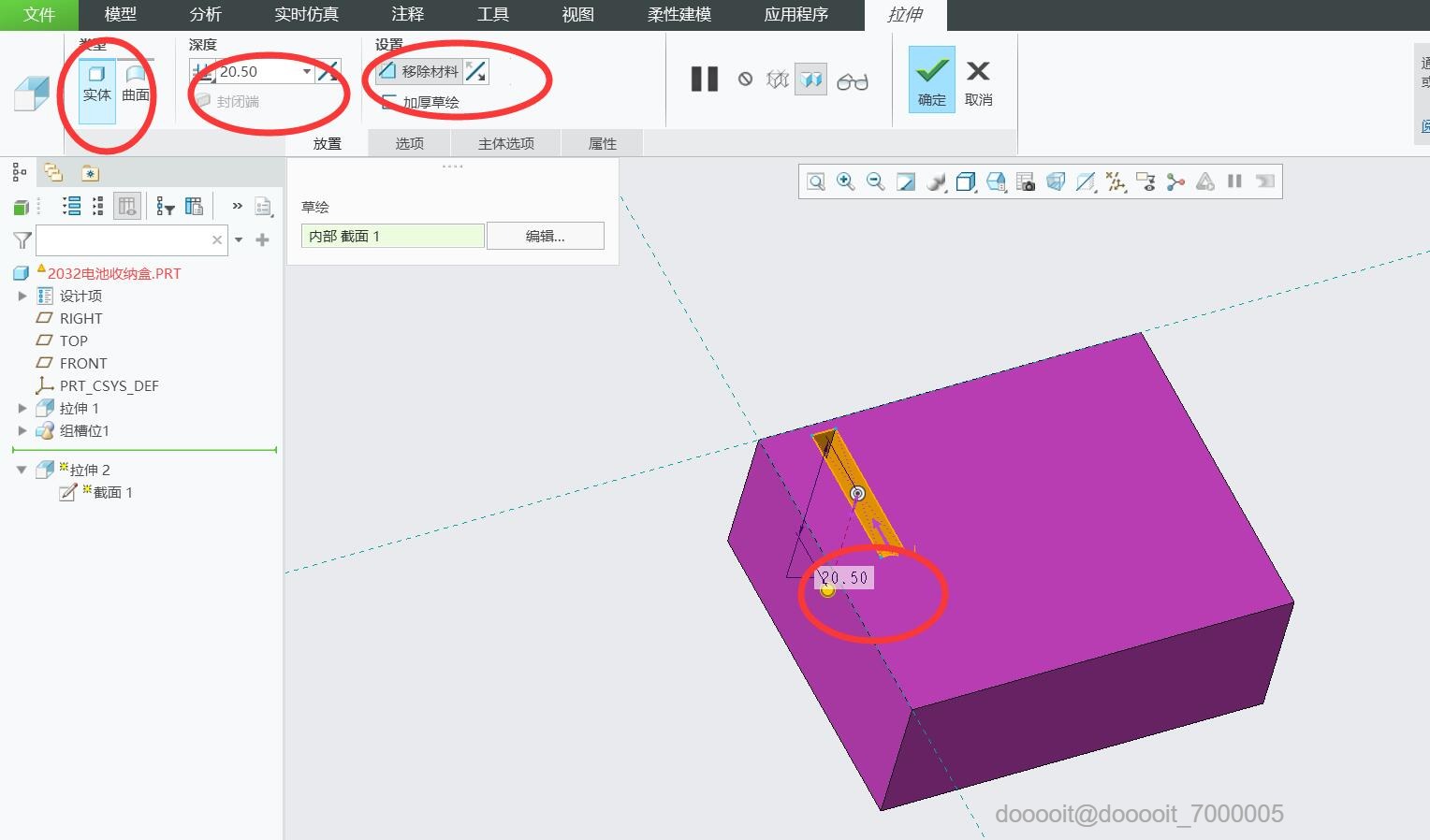Screen dimensions: 1430x840
Task: Show the model tree tab icon
Action: tap(19, 172)
